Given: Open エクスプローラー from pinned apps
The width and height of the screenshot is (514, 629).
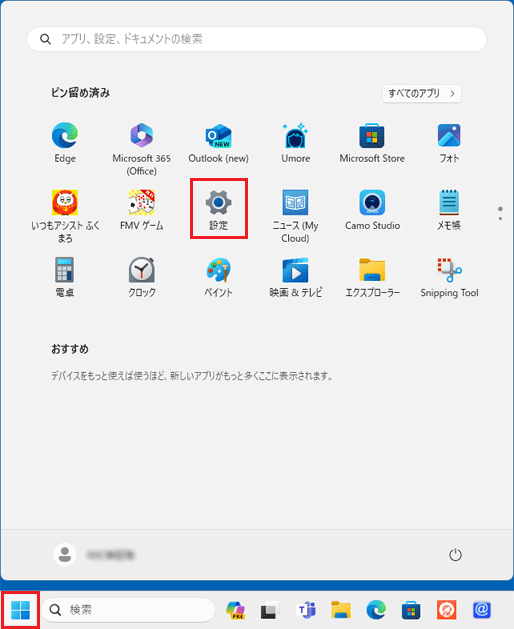Looking at the screenshot, I should click(x=372, y=277).
